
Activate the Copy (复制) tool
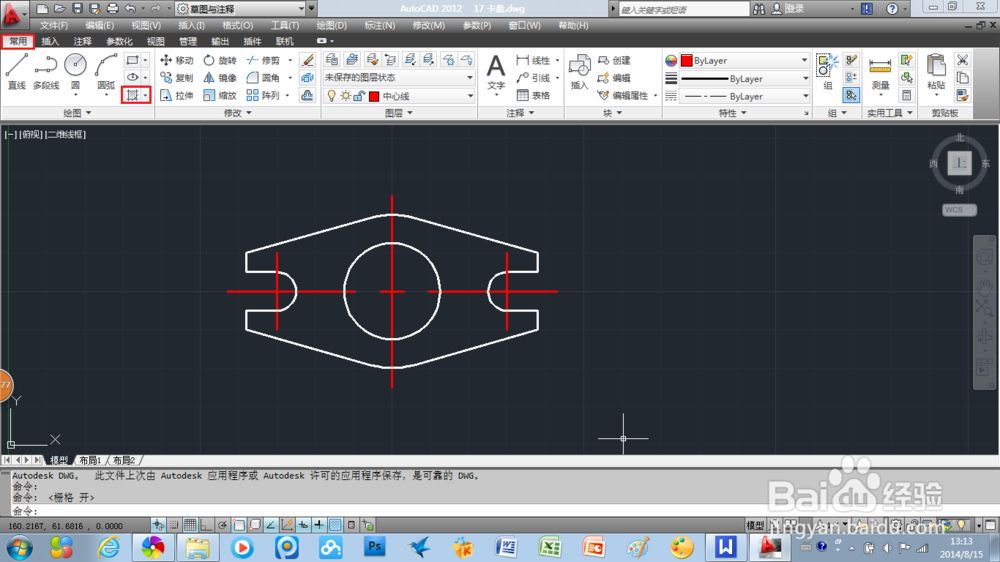[177, 78]
